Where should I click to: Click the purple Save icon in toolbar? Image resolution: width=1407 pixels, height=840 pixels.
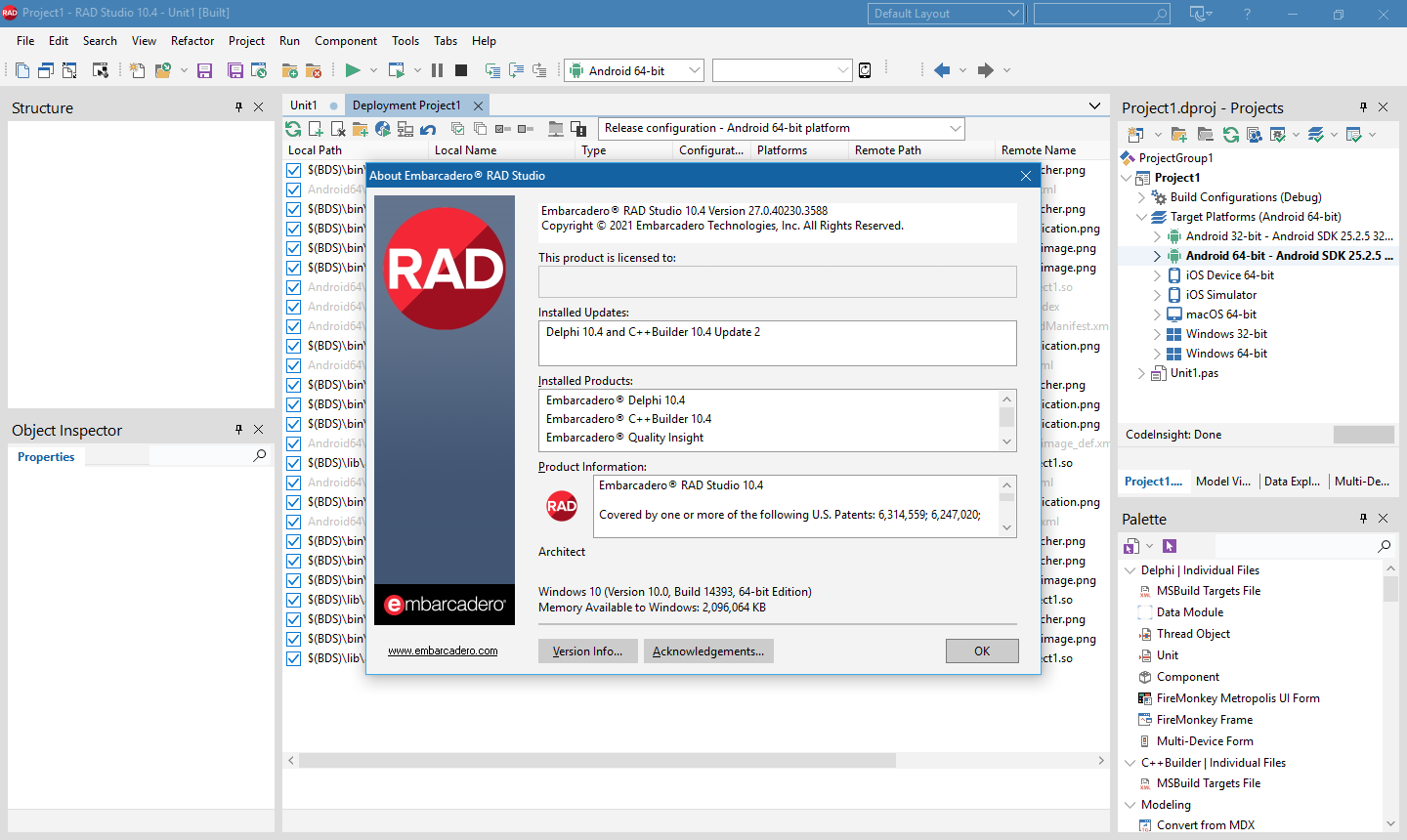click(204, 70)
